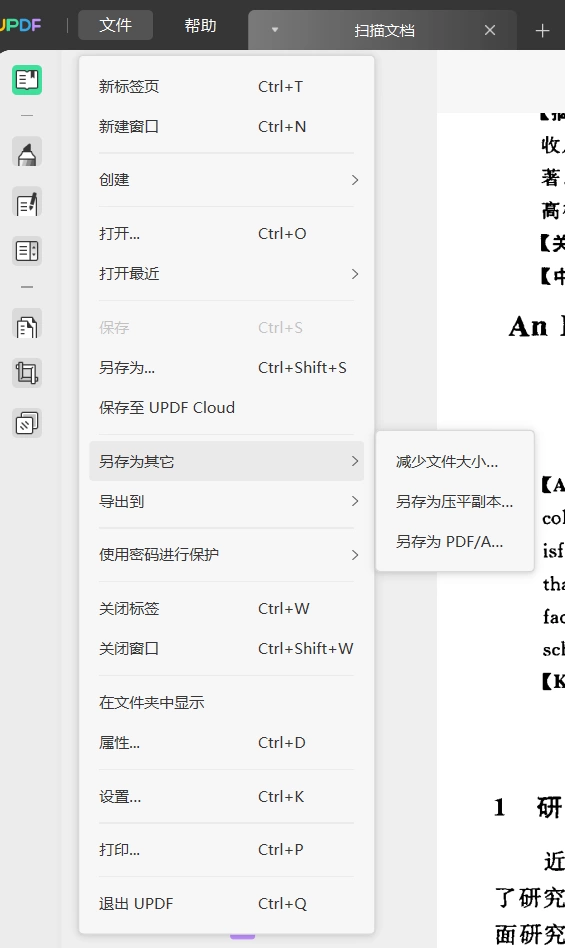The width and height of the screenshot is (565, 948).
Task: Add a new tab with plus icon
Action: click(x=542, y=30)
